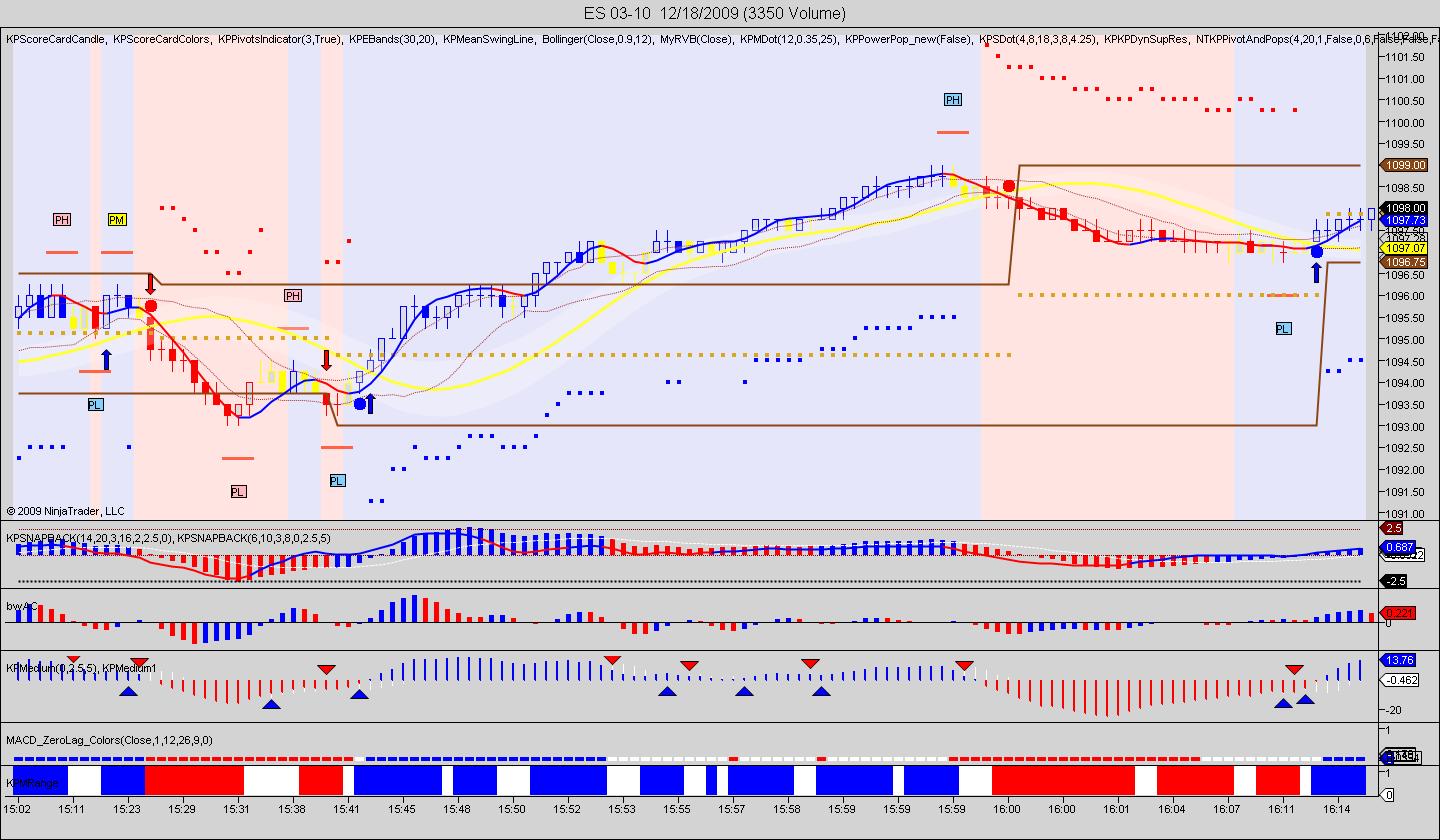Screen dimensions: 1440x840
Task: Select the blue PH marker near 15:59
Action: pos(952,100)
